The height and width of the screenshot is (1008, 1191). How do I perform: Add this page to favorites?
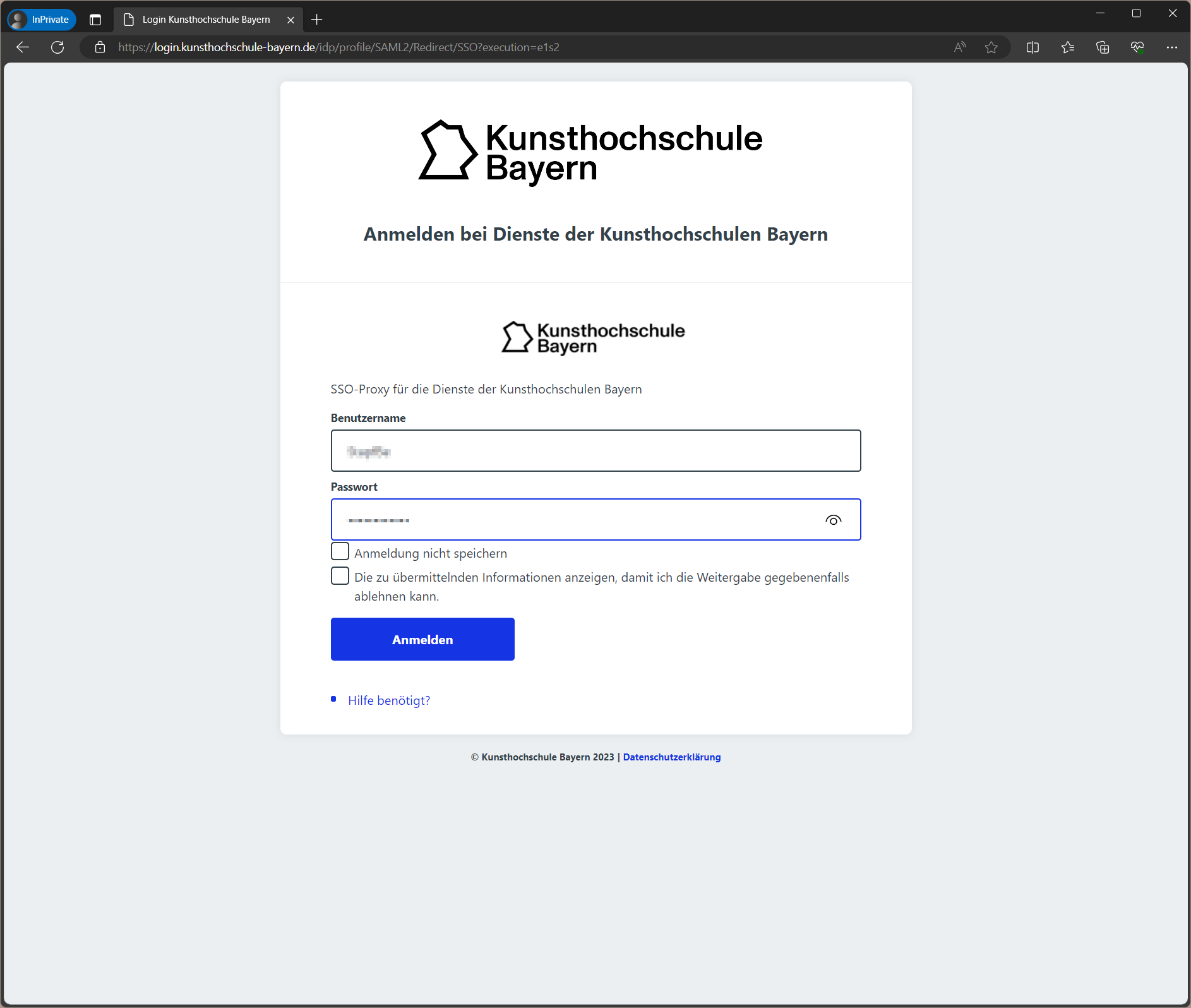click(x=991, y=47)
